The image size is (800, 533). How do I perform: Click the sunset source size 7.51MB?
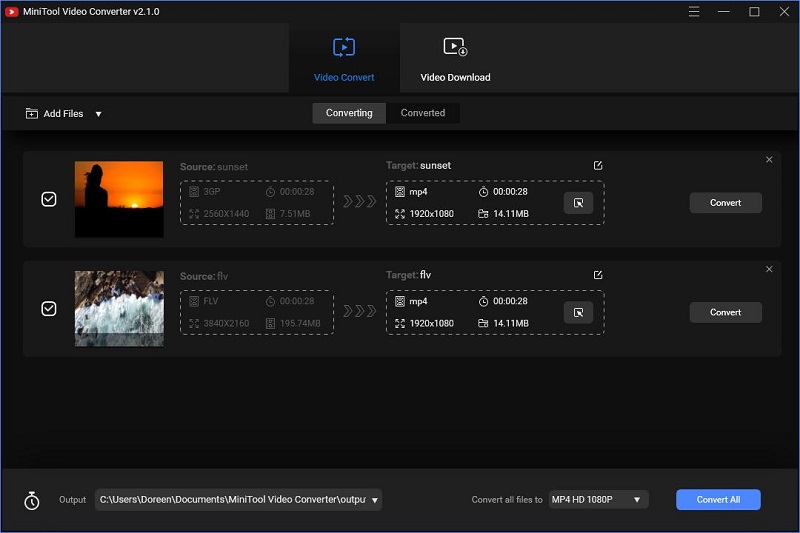pyautogui.click(x=295, y=214)
